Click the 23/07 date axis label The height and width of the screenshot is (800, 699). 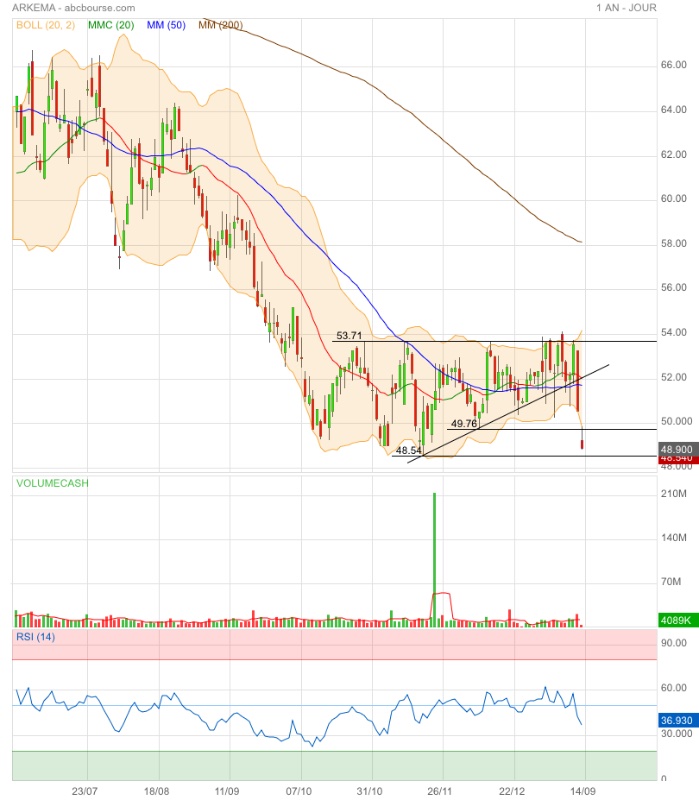(x=85, y=791)
